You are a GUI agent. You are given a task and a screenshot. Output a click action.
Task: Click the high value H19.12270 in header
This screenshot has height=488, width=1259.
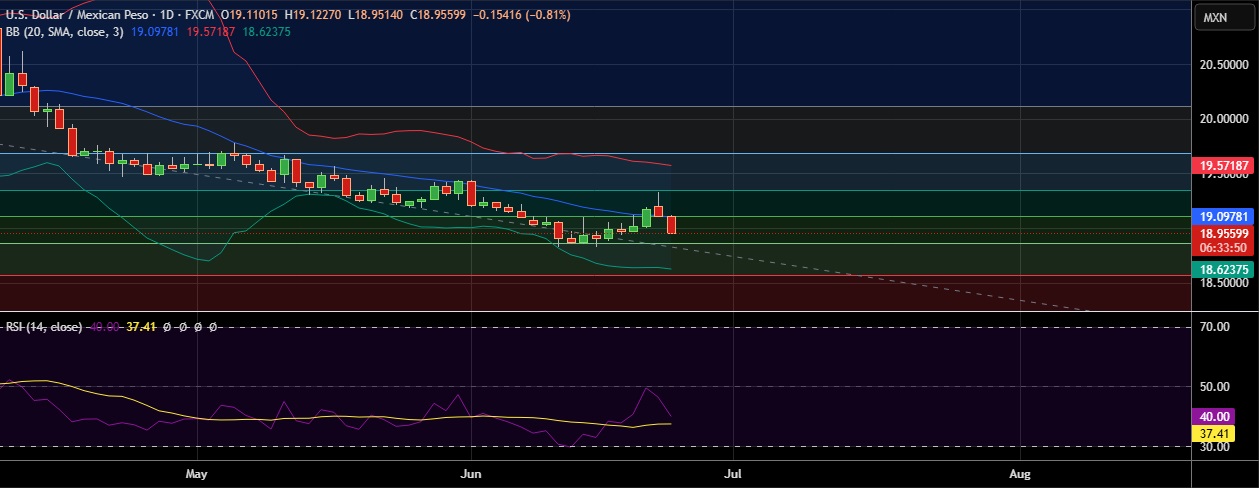coord(315,17)
